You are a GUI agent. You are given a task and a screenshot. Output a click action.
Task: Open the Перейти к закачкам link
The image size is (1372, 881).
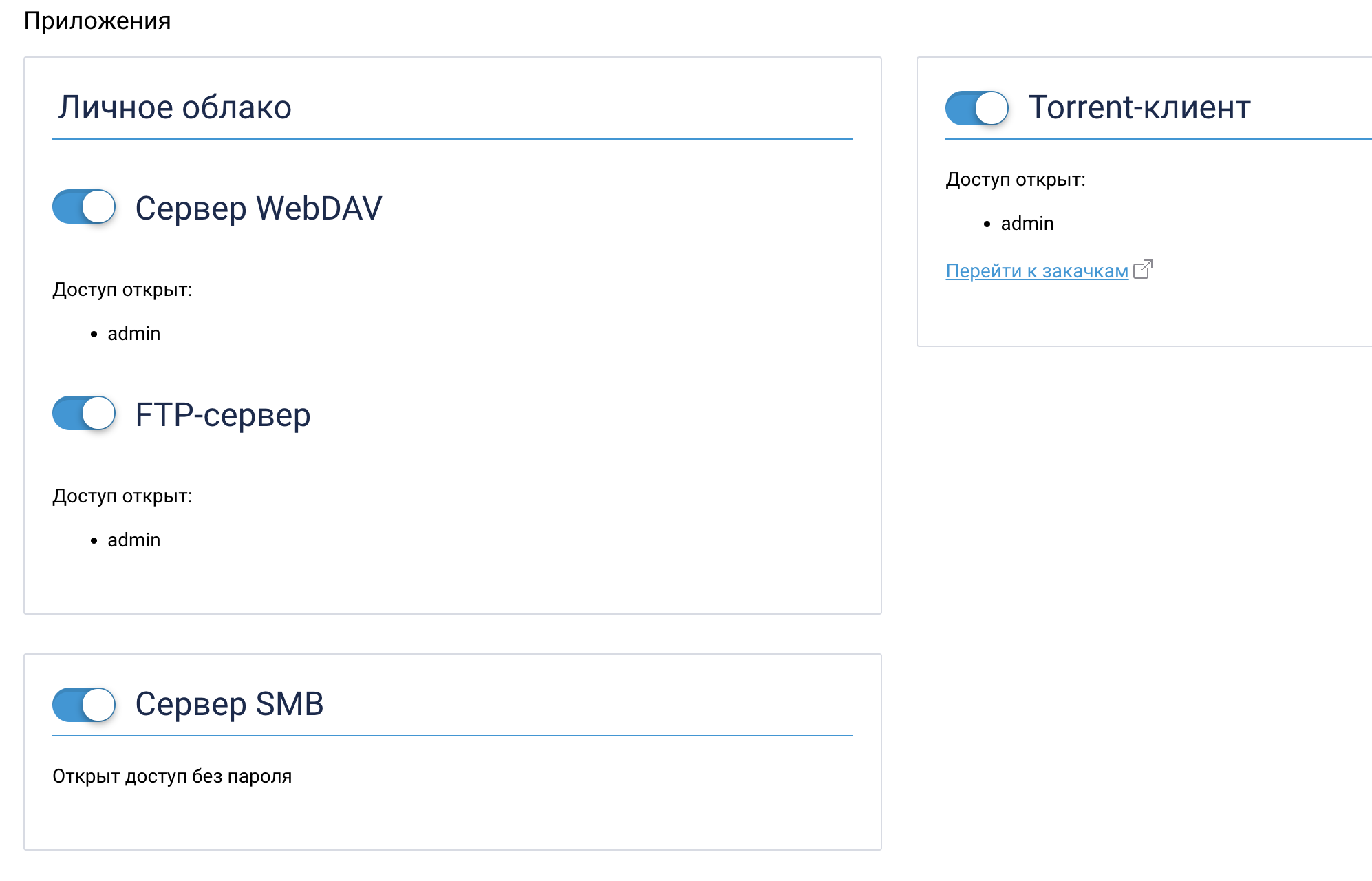point(1037,271)
